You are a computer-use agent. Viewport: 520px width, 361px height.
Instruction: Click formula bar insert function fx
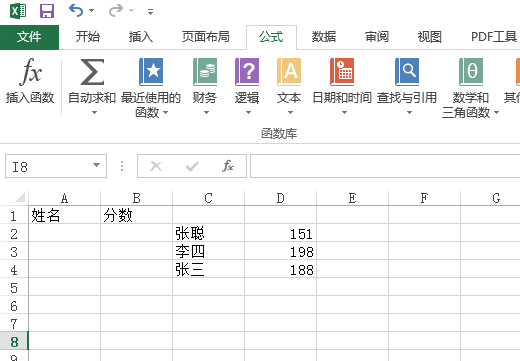coord(228,166)
